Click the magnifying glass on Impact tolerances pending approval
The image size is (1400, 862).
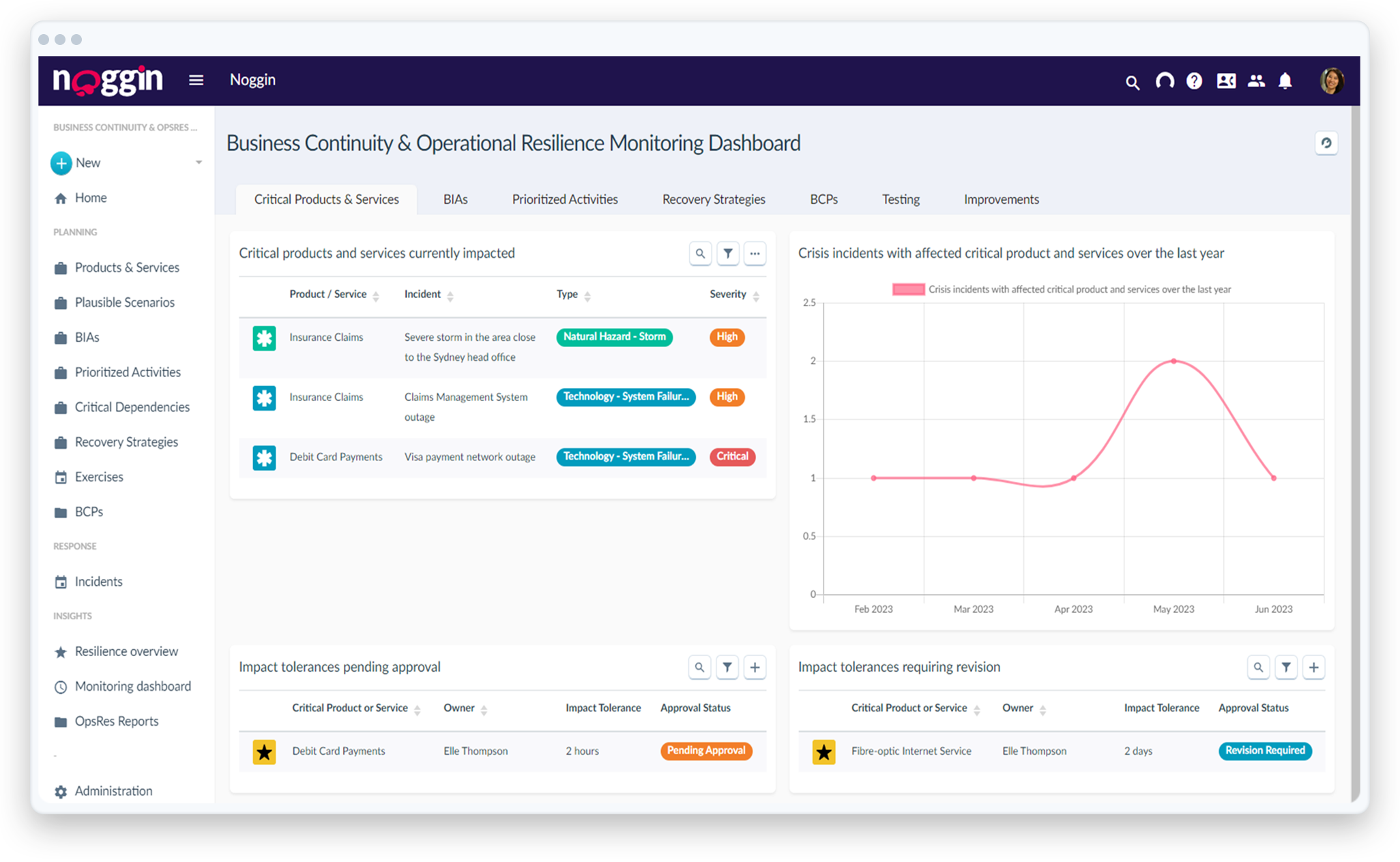pos(699,667)
